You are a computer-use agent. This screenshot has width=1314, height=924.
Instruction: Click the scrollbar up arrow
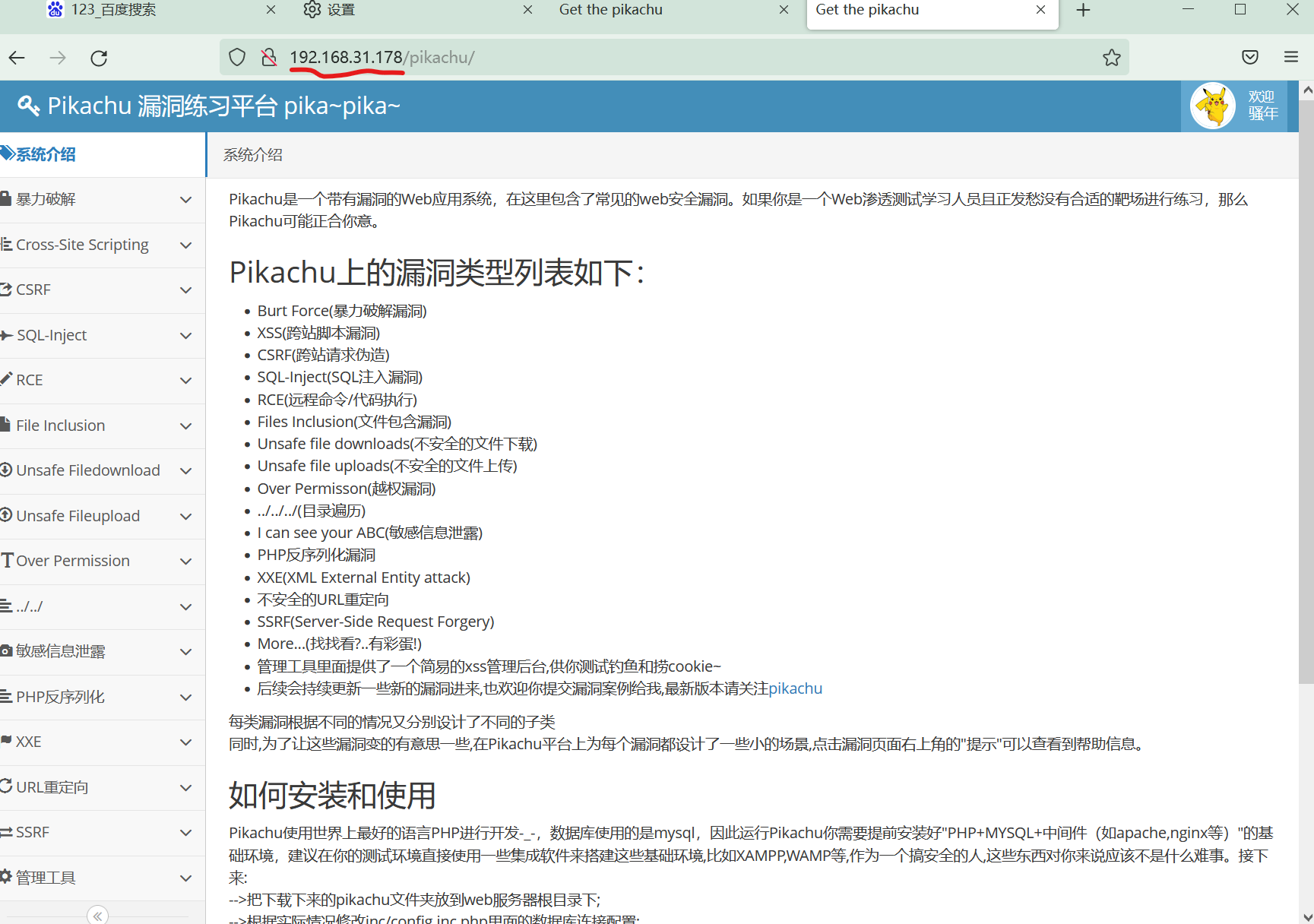(1306, 90)
